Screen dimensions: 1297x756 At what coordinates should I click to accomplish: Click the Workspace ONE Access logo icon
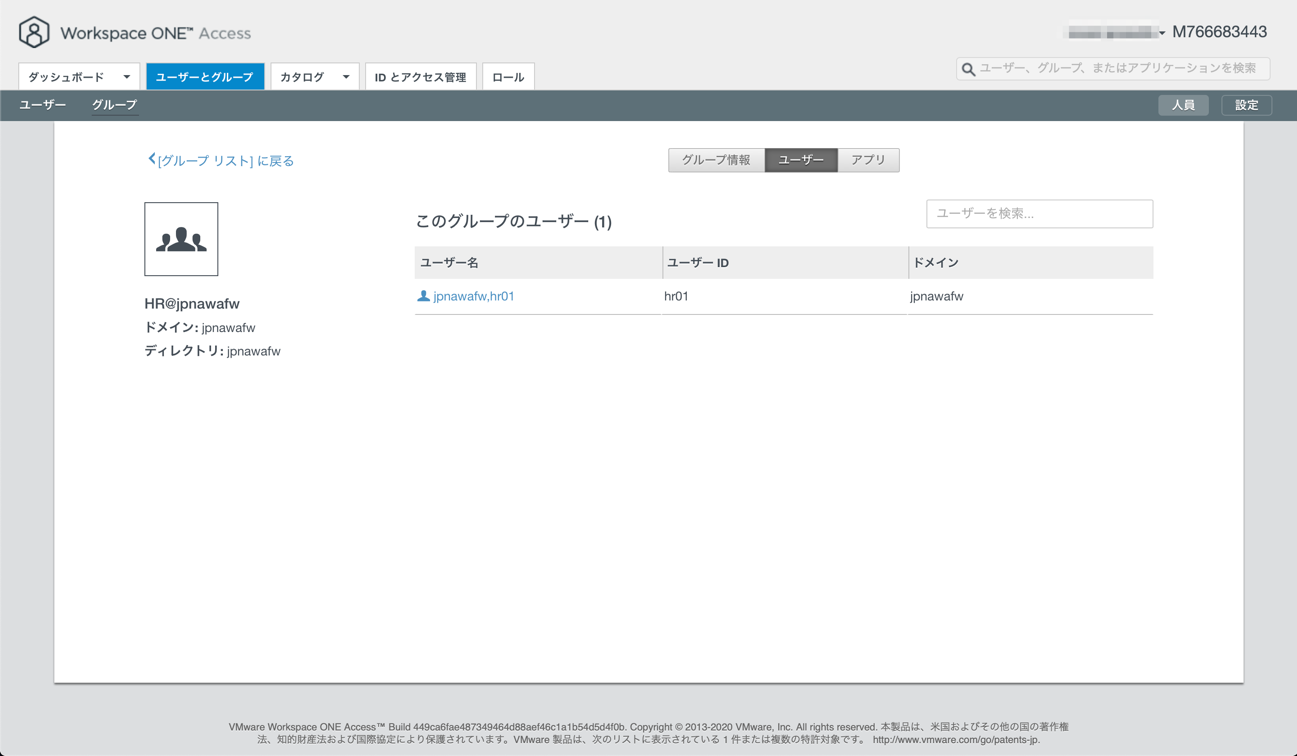click(x=34, y=32)
